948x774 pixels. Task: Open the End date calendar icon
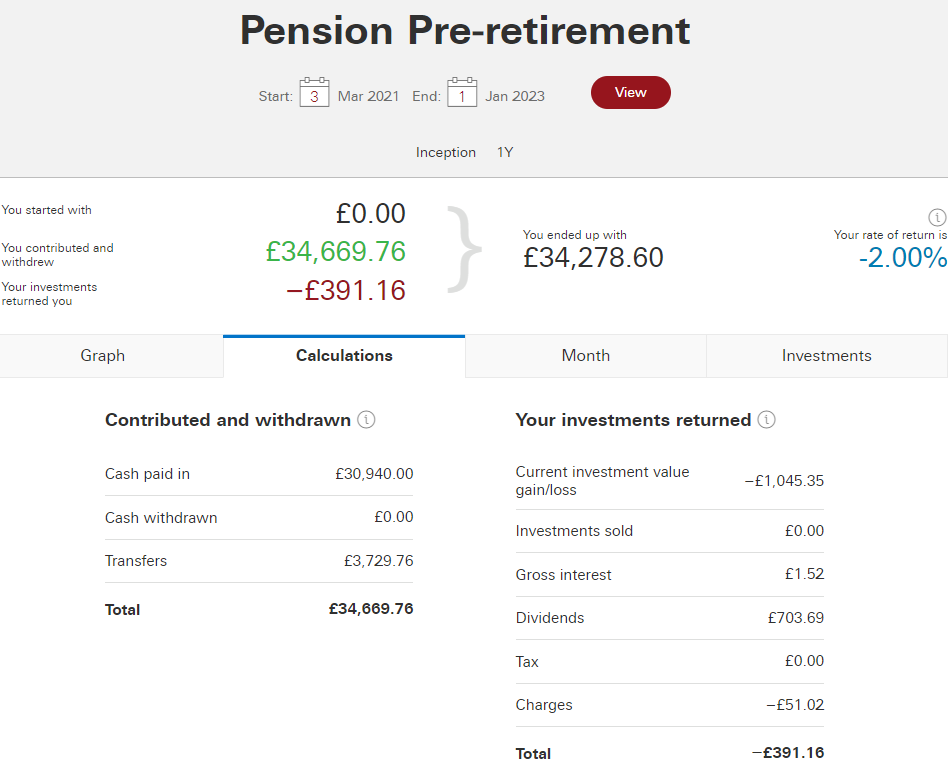tap(462, 93)
